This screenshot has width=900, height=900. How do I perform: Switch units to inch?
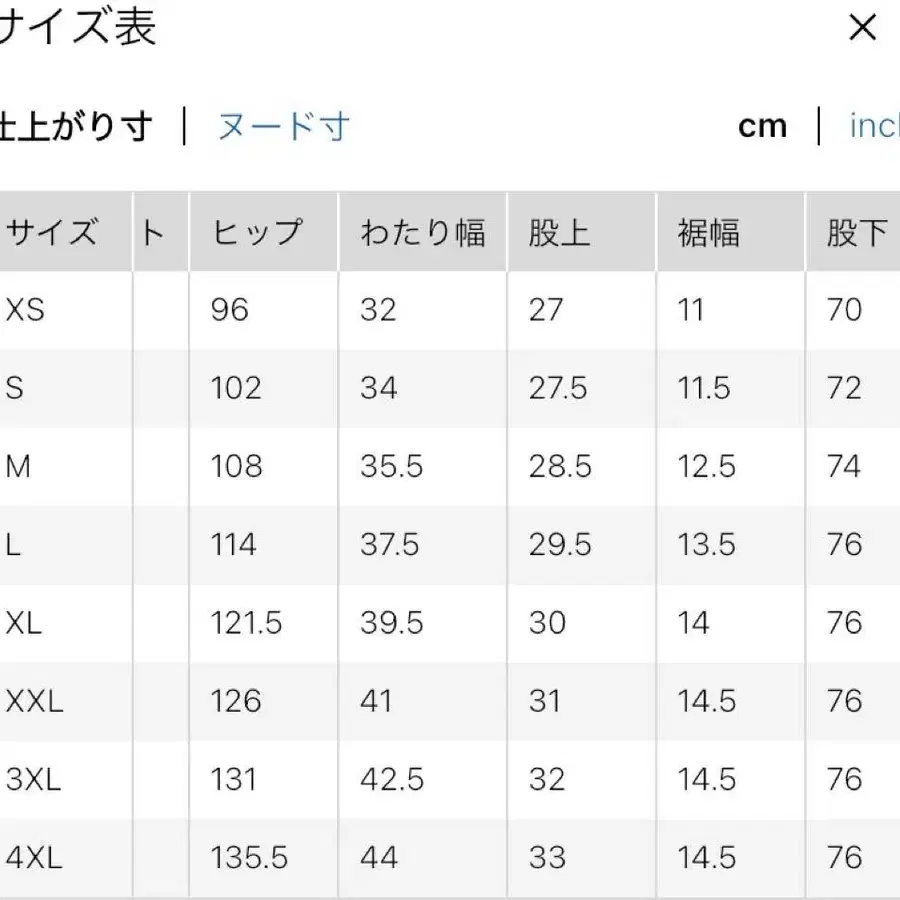point(875,125)
